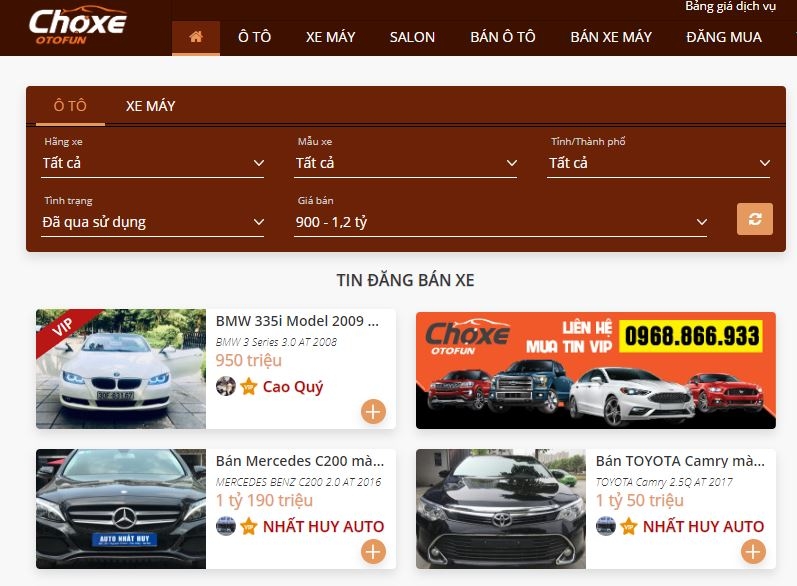
Task: Open BÁN XE MÁY in the top navigation
Action: pyautogui.click(x=611, y=37)
